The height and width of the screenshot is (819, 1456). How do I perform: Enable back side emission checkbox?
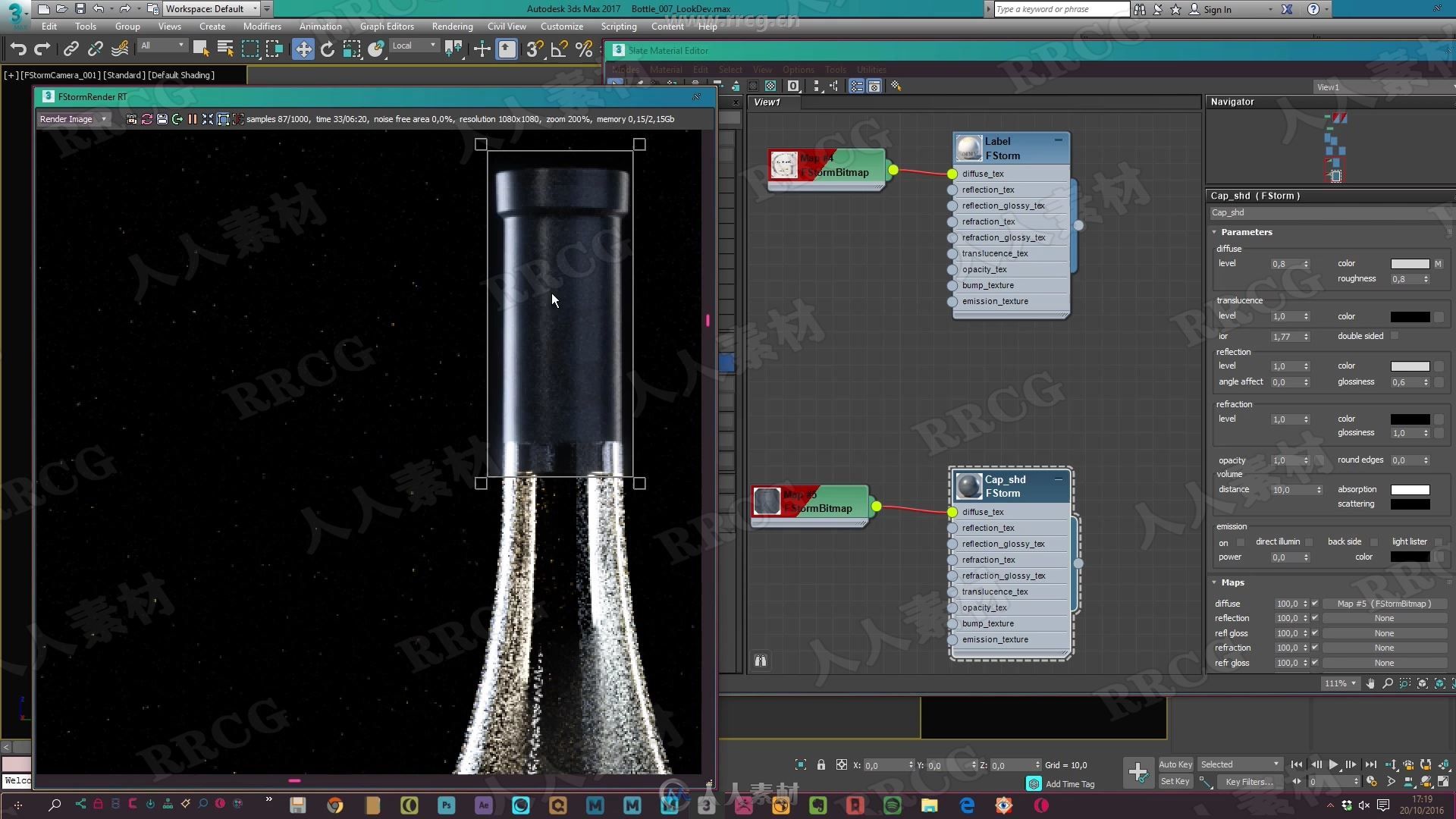click(x=1374, y=542)
